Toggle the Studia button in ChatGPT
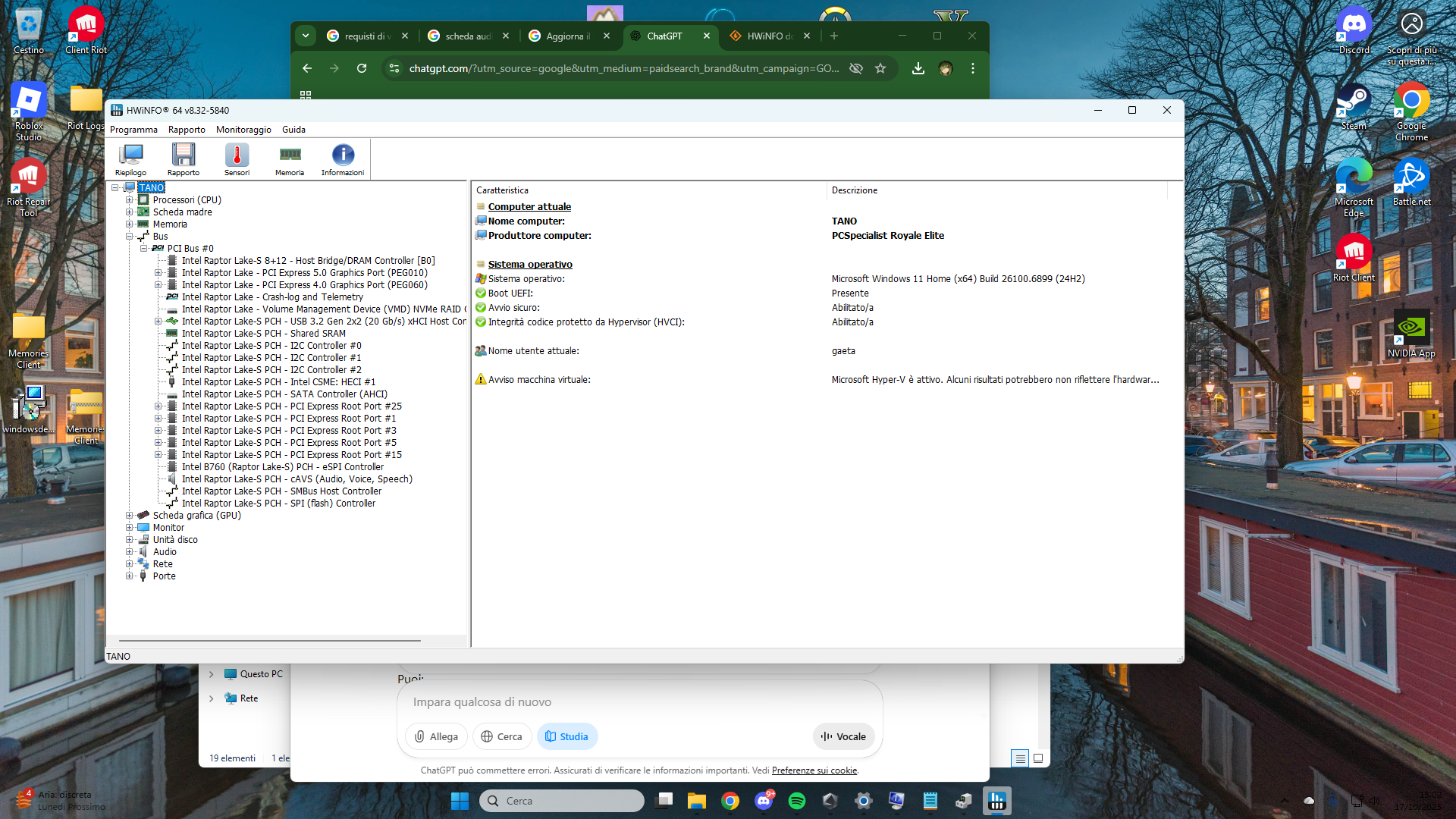The height and width of the screenshot is (819, 1456). pyautogui.click(x=567, y=736)
